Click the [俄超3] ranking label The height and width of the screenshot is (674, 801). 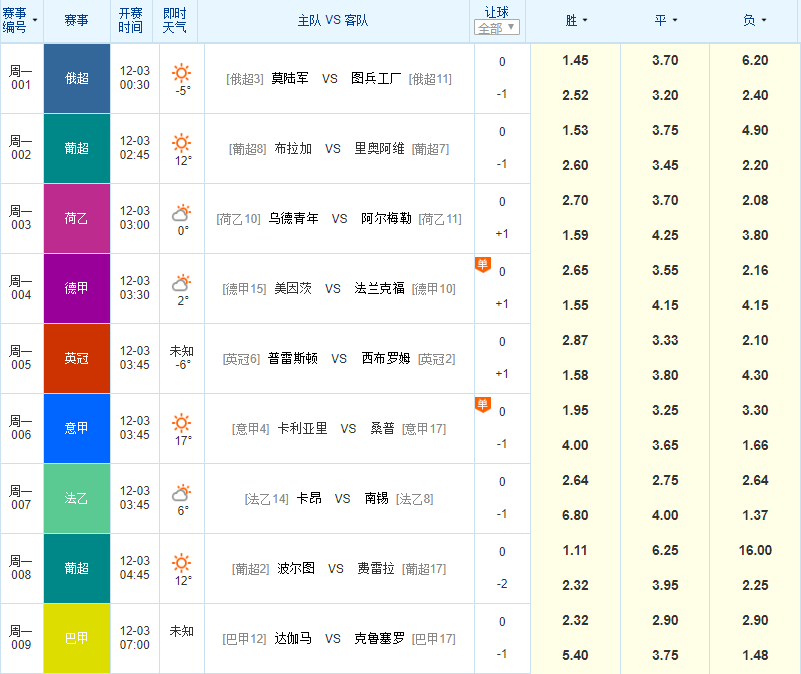(x=245, y=79)
